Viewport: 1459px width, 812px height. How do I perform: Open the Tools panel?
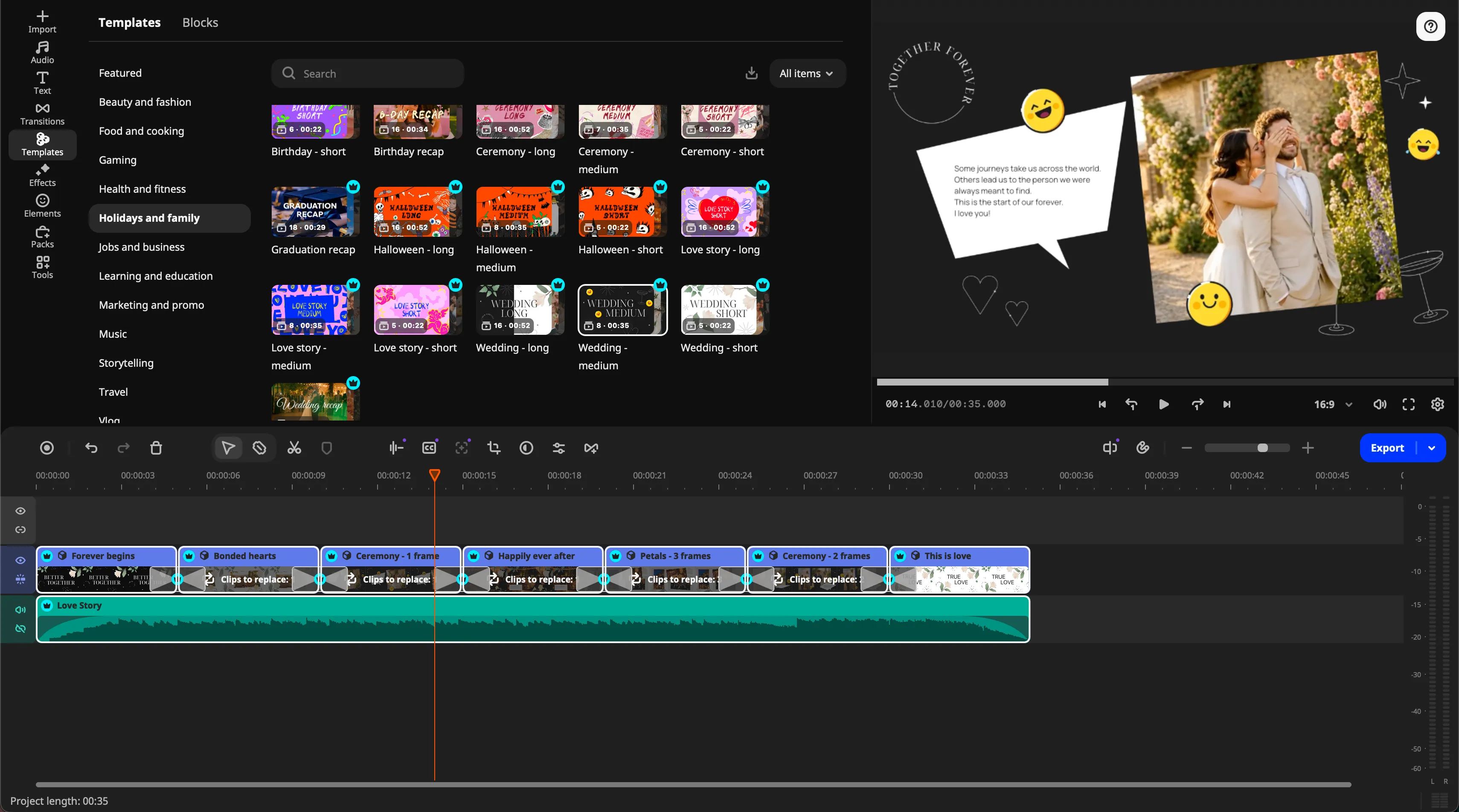click(x=42, y=267)
